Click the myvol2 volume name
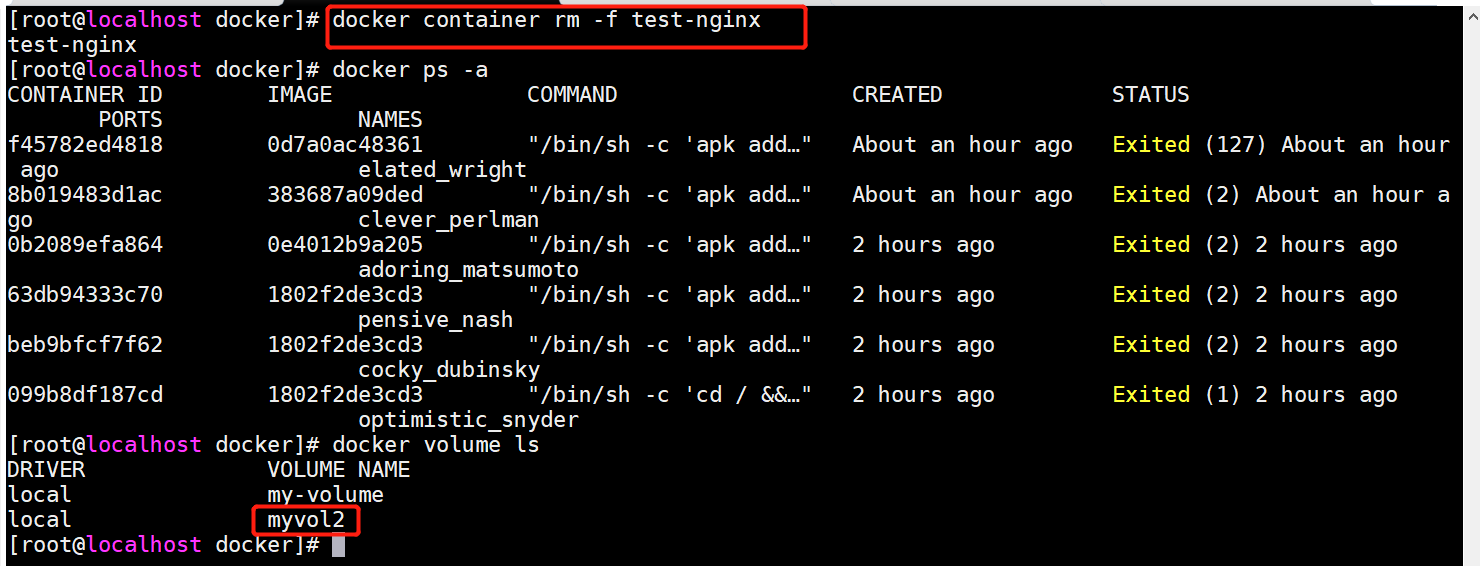 click(306, 520)
